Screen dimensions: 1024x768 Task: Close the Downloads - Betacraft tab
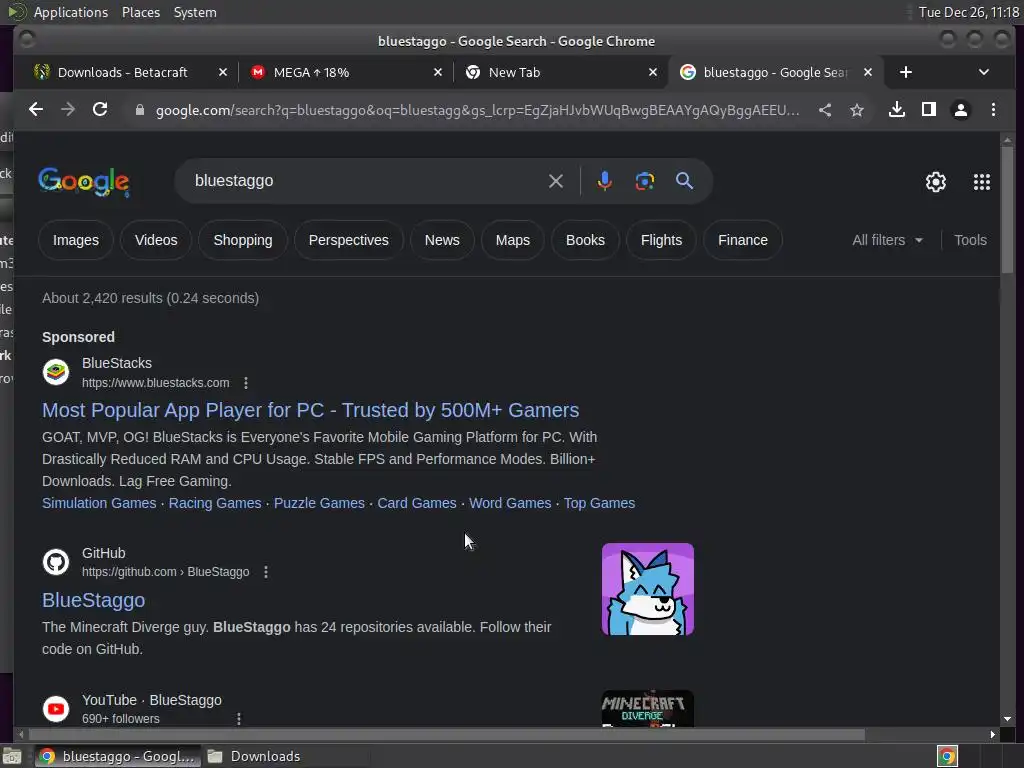(x=223, y=72)
